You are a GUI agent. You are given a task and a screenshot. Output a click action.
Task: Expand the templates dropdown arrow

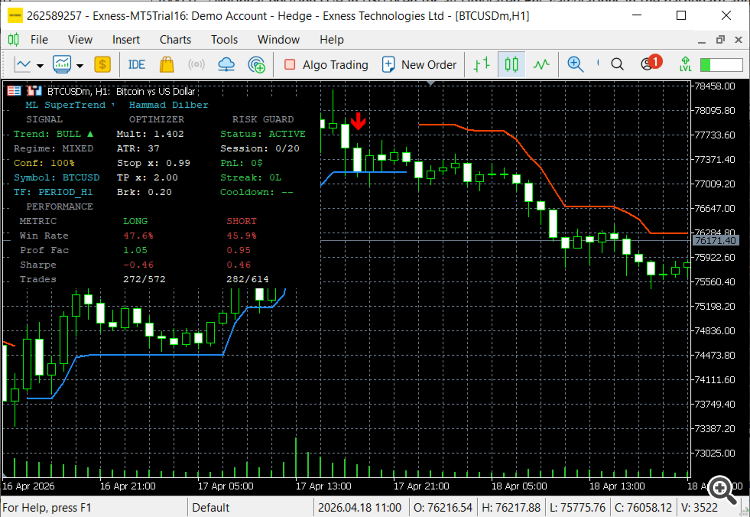coord(80,65)
